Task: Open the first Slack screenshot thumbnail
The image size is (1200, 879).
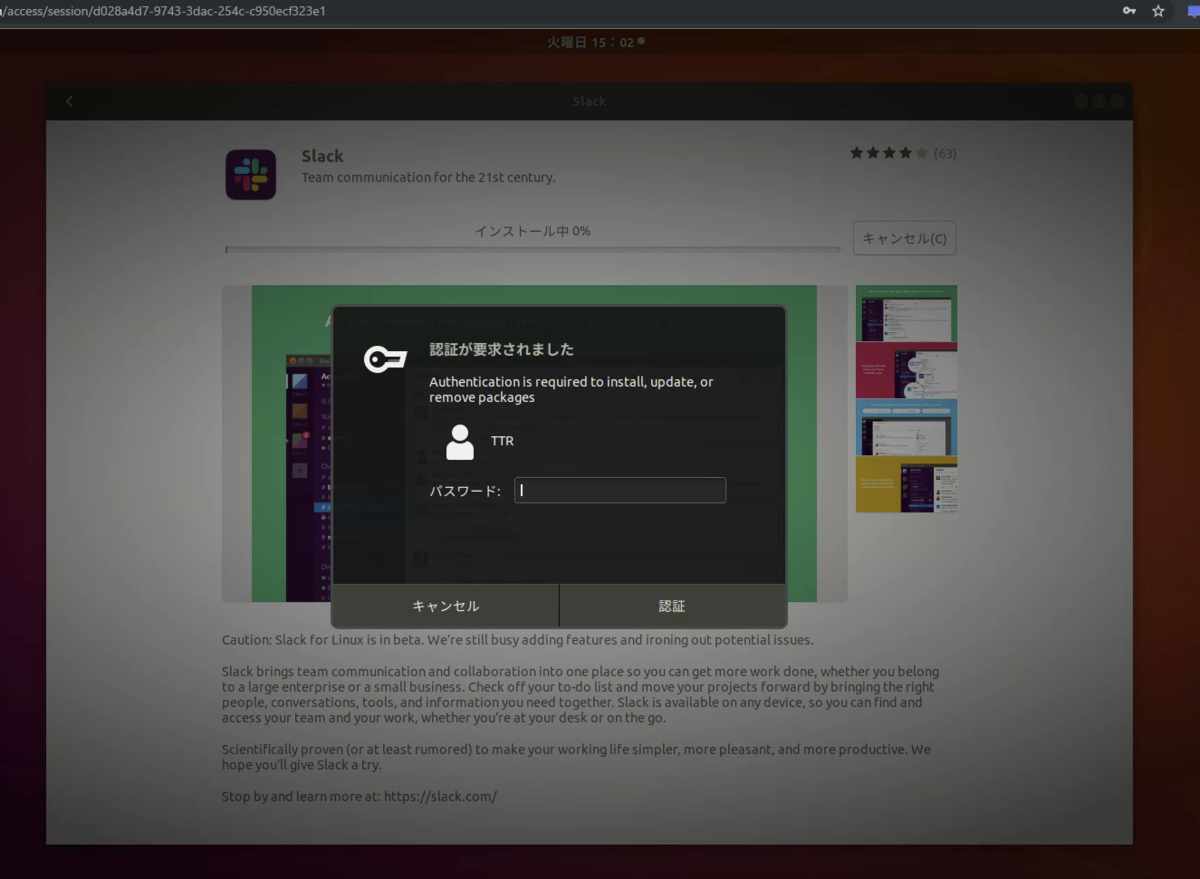Action: pyautogui.click(x=905, y=313)
